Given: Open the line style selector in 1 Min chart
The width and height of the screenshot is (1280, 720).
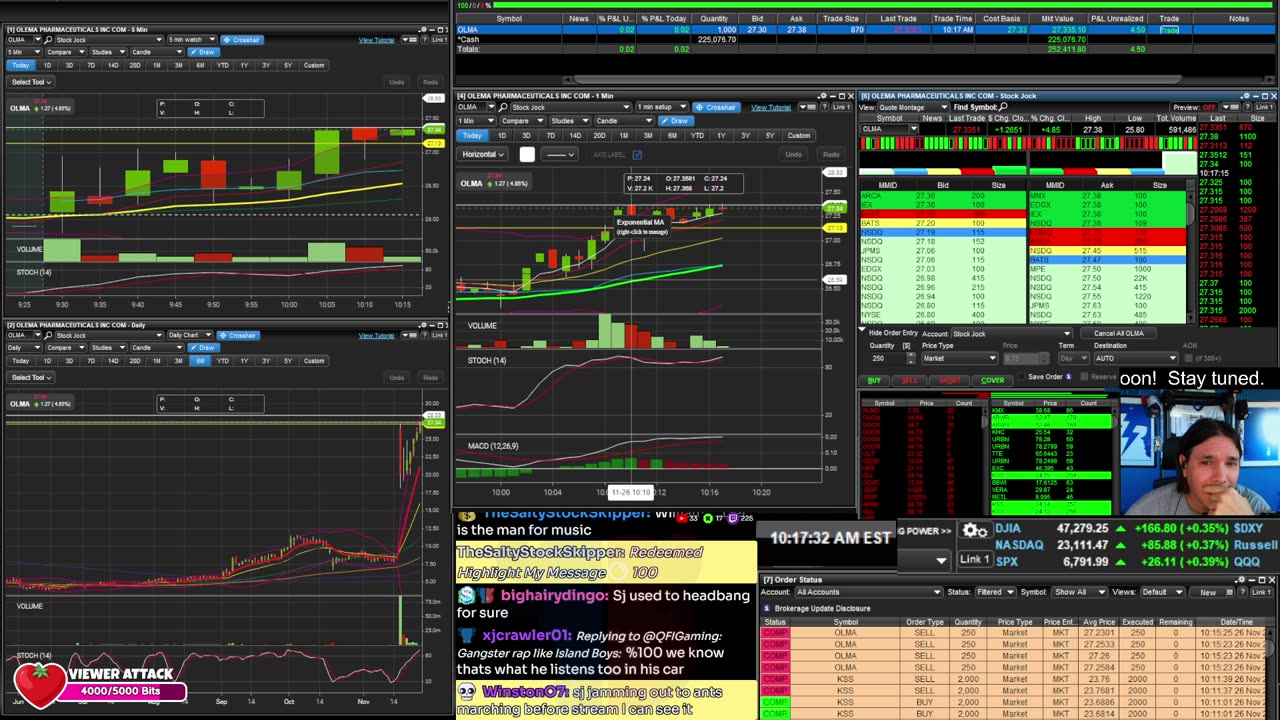Looking at the screenshot, I should [x=559, y=155].
